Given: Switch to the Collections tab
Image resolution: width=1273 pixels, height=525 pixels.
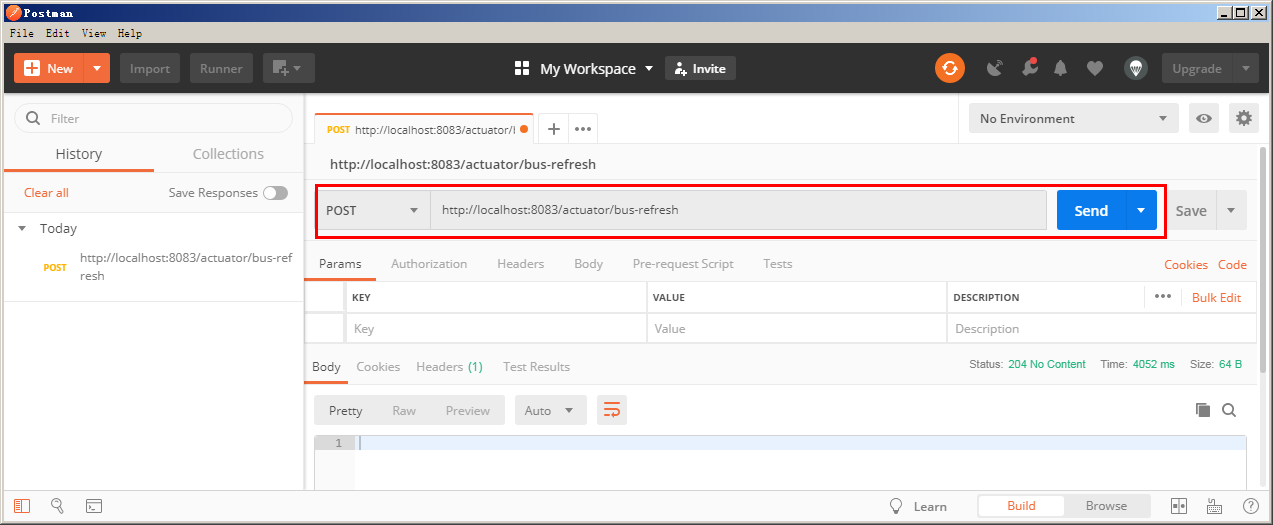Looking at the screenshot, I should click(x=228, y=154).
